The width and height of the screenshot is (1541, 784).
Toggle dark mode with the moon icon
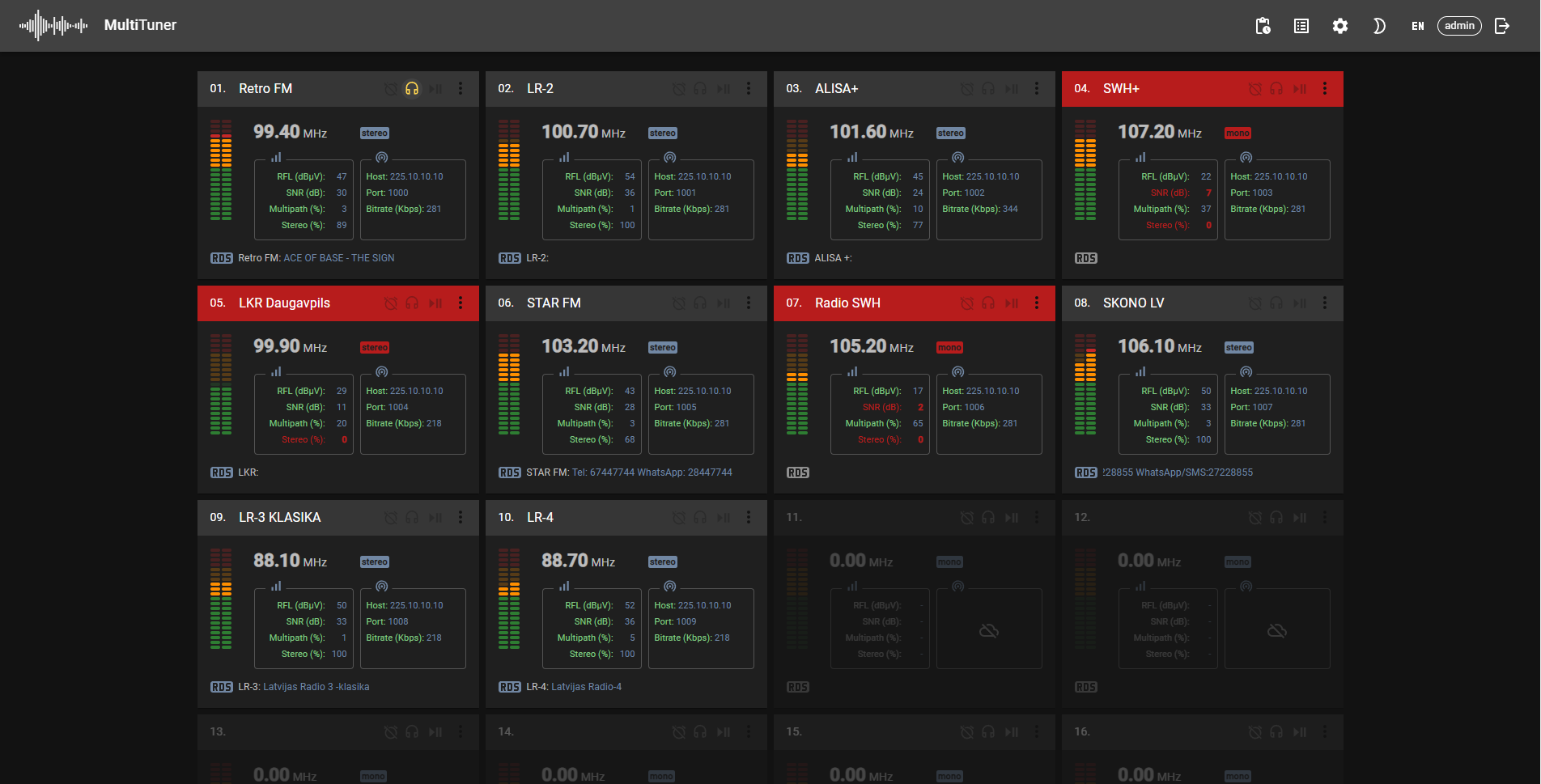click(x=1379, y=26)
